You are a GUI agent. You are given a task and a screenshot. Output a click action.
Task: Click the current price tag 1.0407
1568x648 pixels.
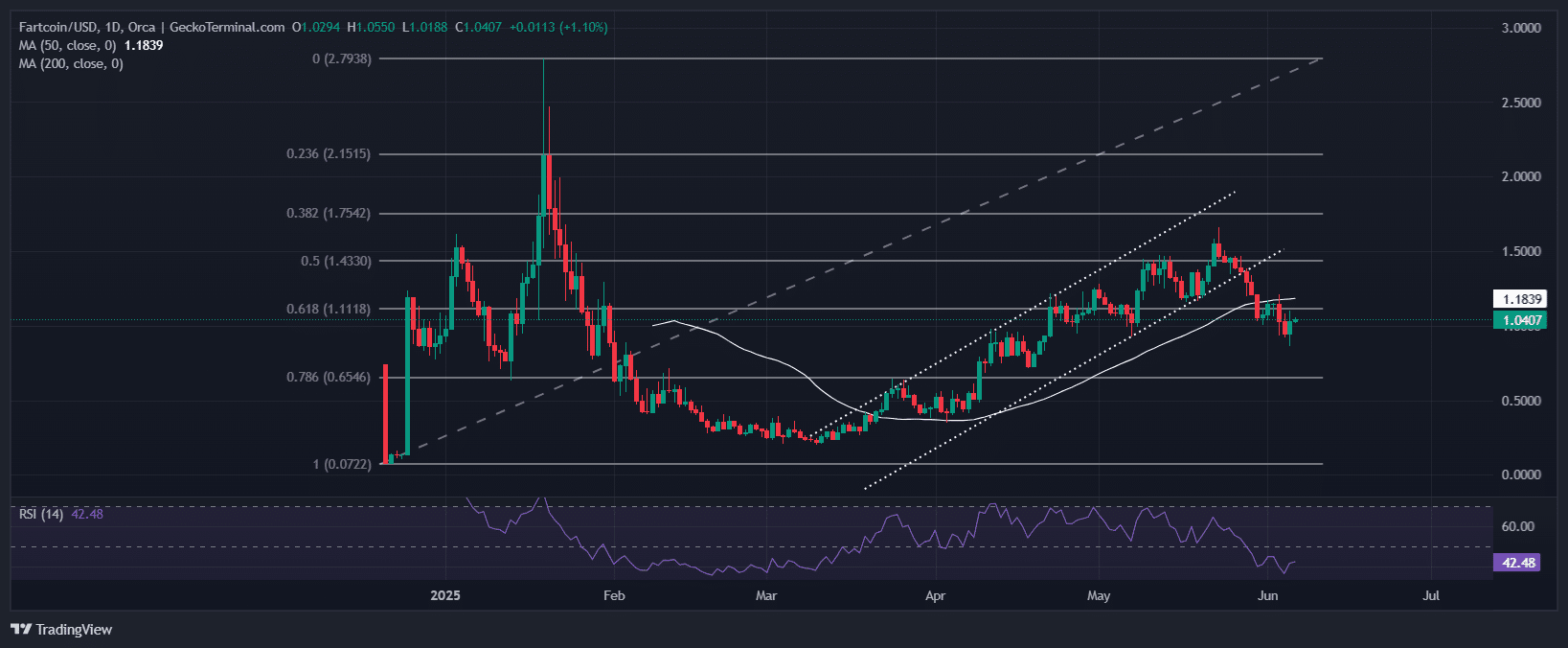[x=1520, y=320]
